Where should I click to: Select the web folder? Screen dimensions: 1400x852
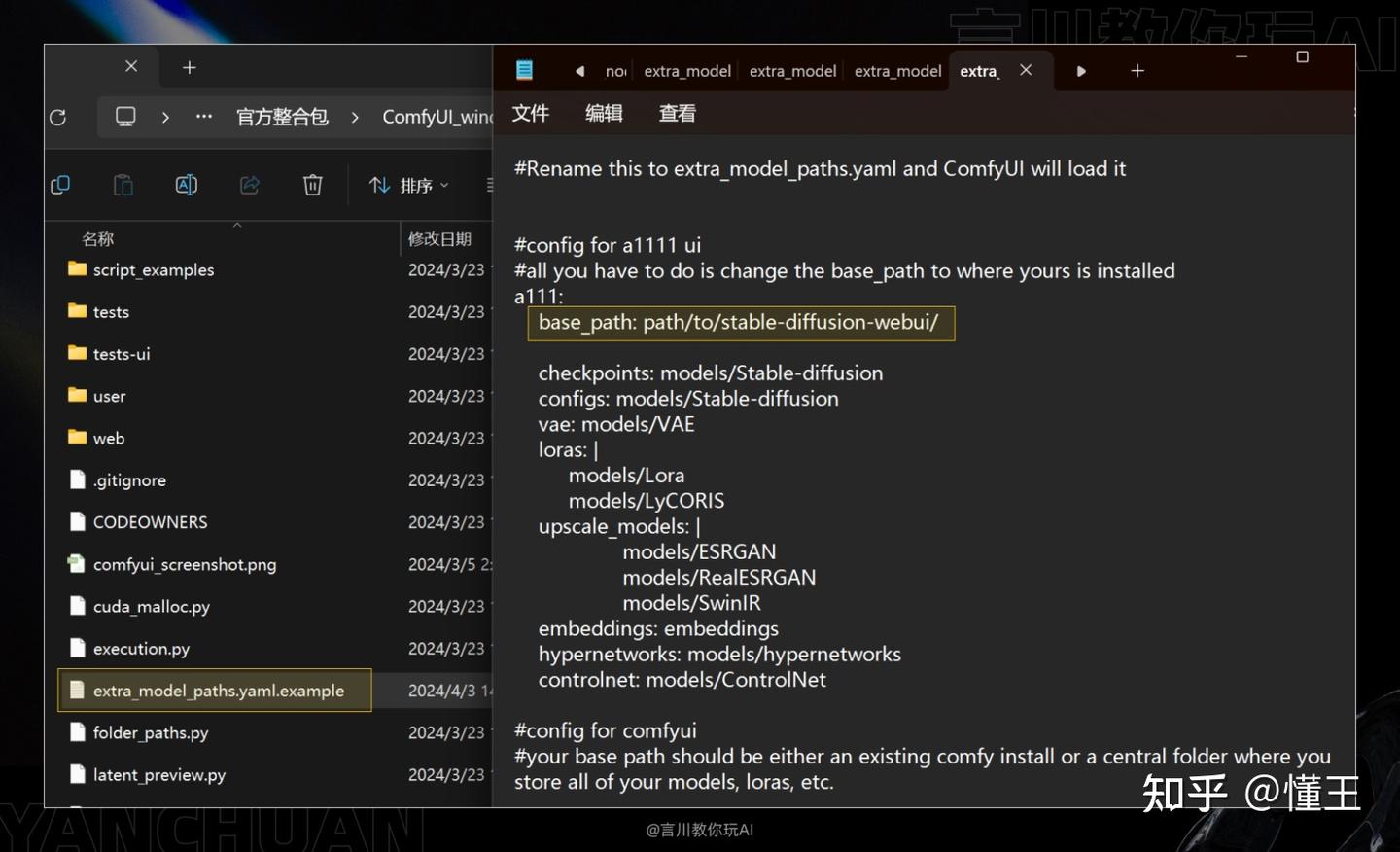[x=109, y=439]
